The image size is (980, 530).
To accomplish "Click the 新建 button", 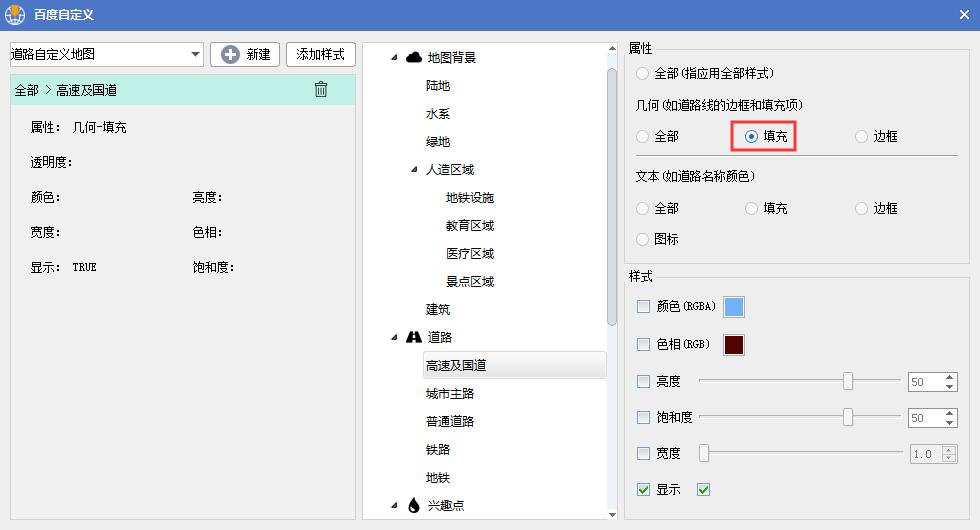I will 245,54.
